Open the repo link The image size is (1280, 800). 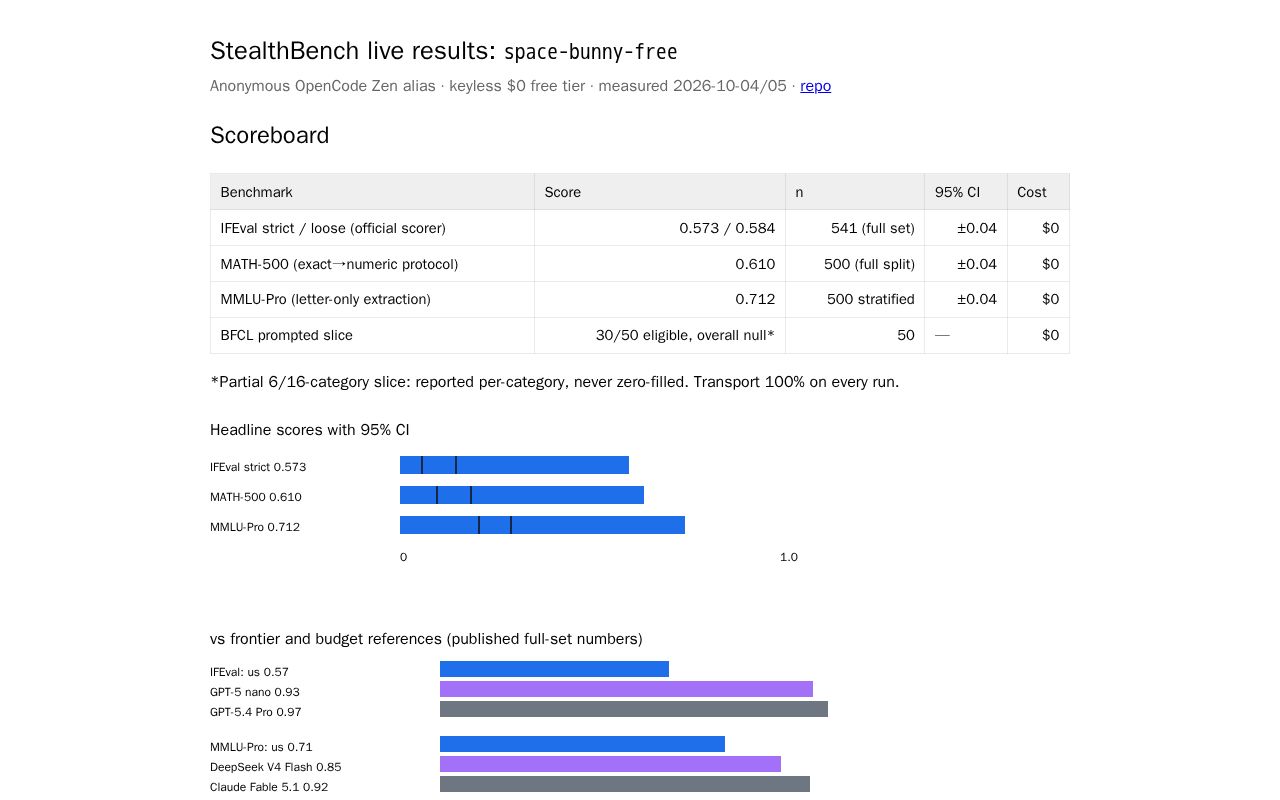[x=815, y=86]
